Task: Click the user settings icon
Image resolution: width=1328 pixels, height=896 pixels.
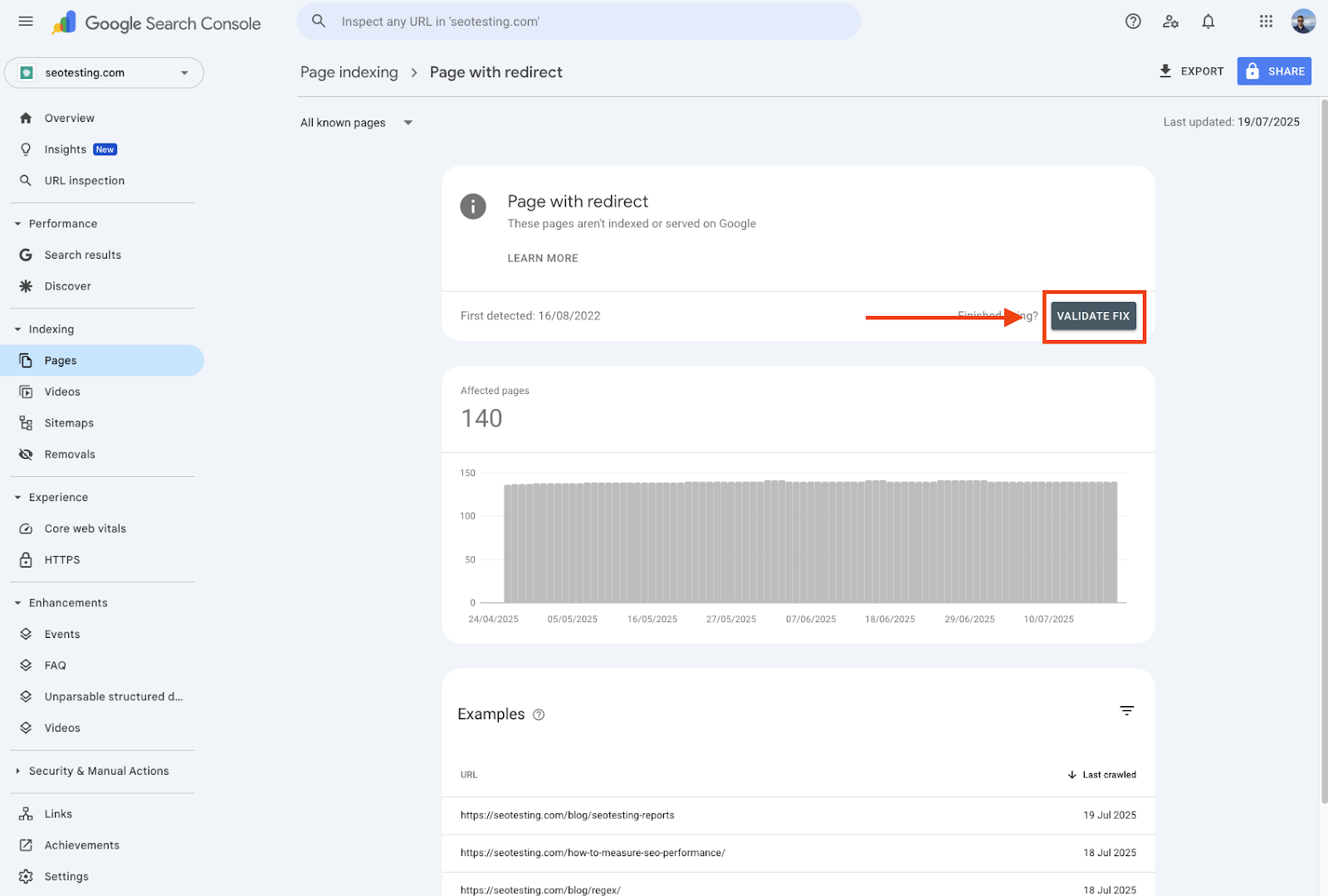Action: pos(1170,22)
